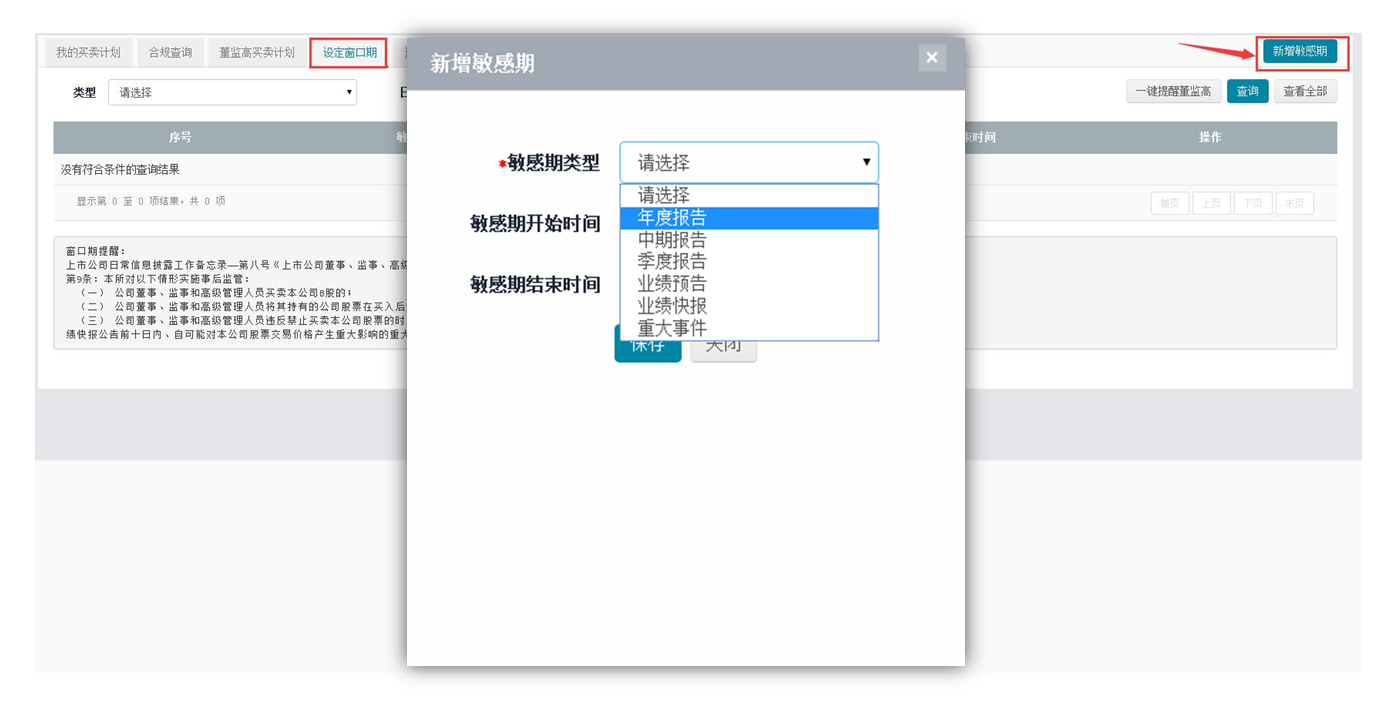The image size is (1399, 724).
Task: Click the 操作 column header
Action: 1210,138
